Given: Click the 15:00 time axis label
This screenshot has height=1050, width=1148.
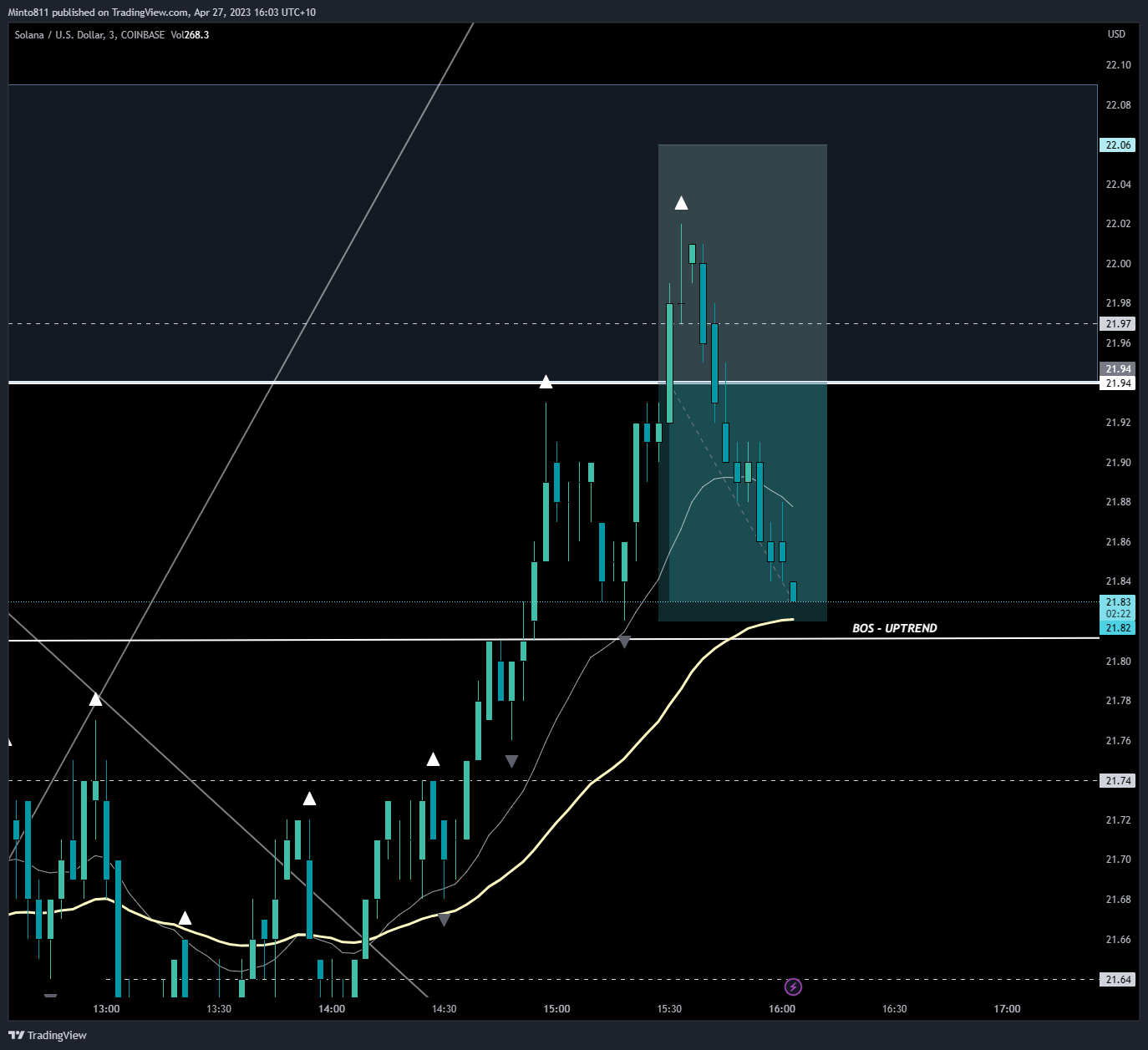Looking at the screenshot, I should (x=557, y=1009).
